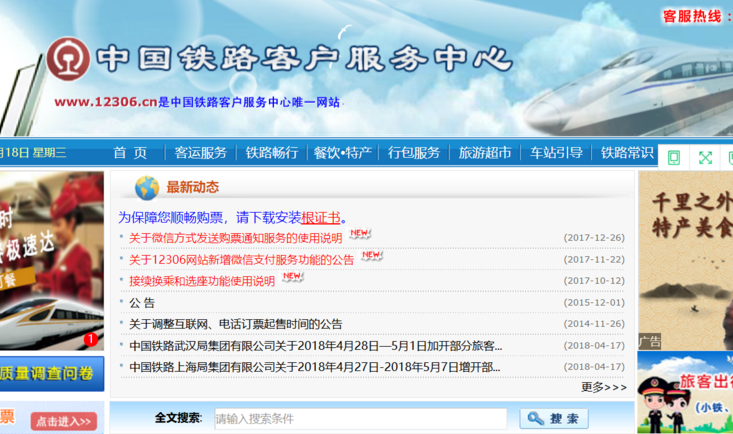Open the 铁路常识 menu
Screen dimensions: 733x434
[x=627, y=152]
